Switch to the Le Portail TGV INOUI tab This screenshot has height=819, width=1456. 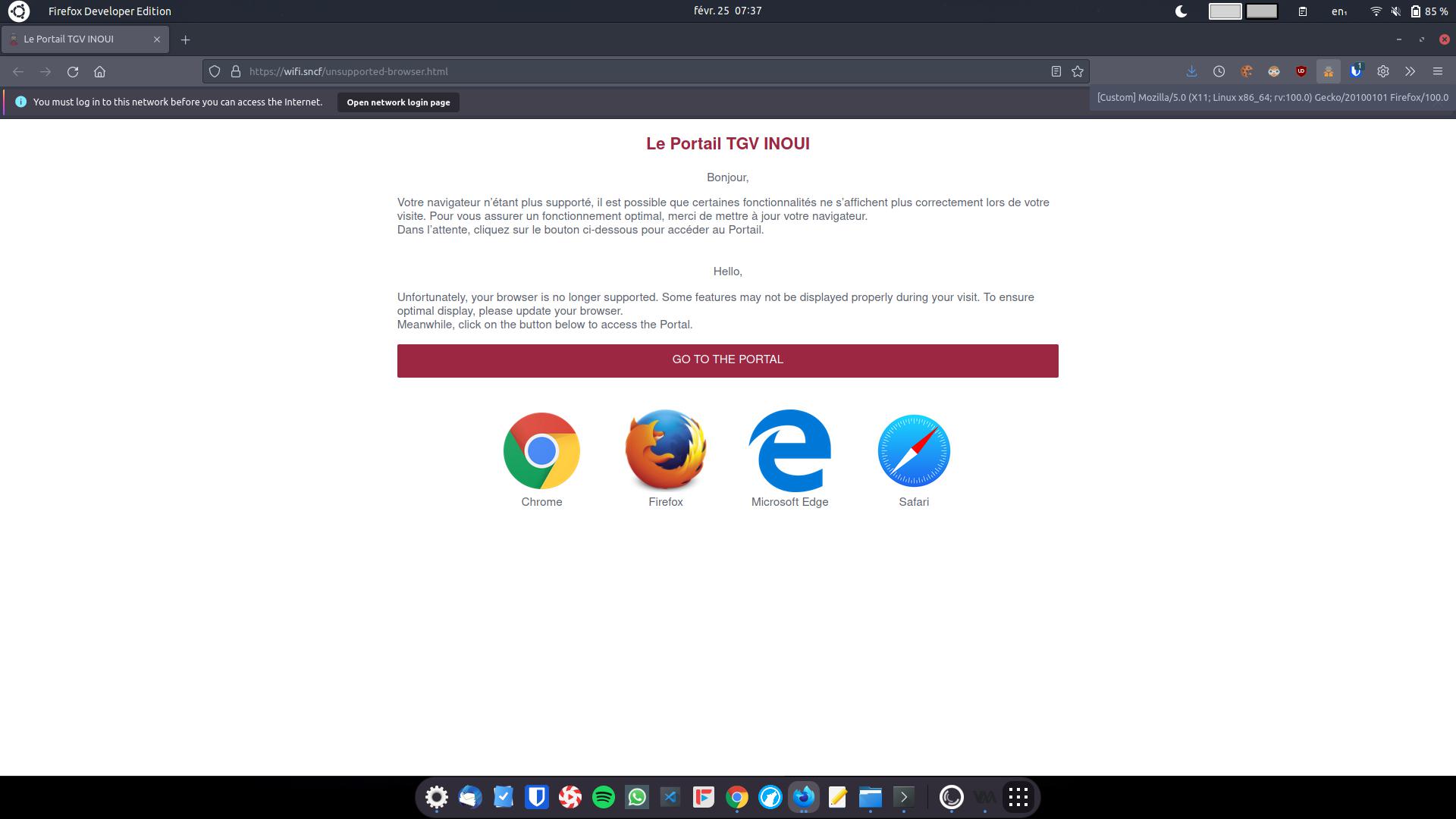[83, 39]
